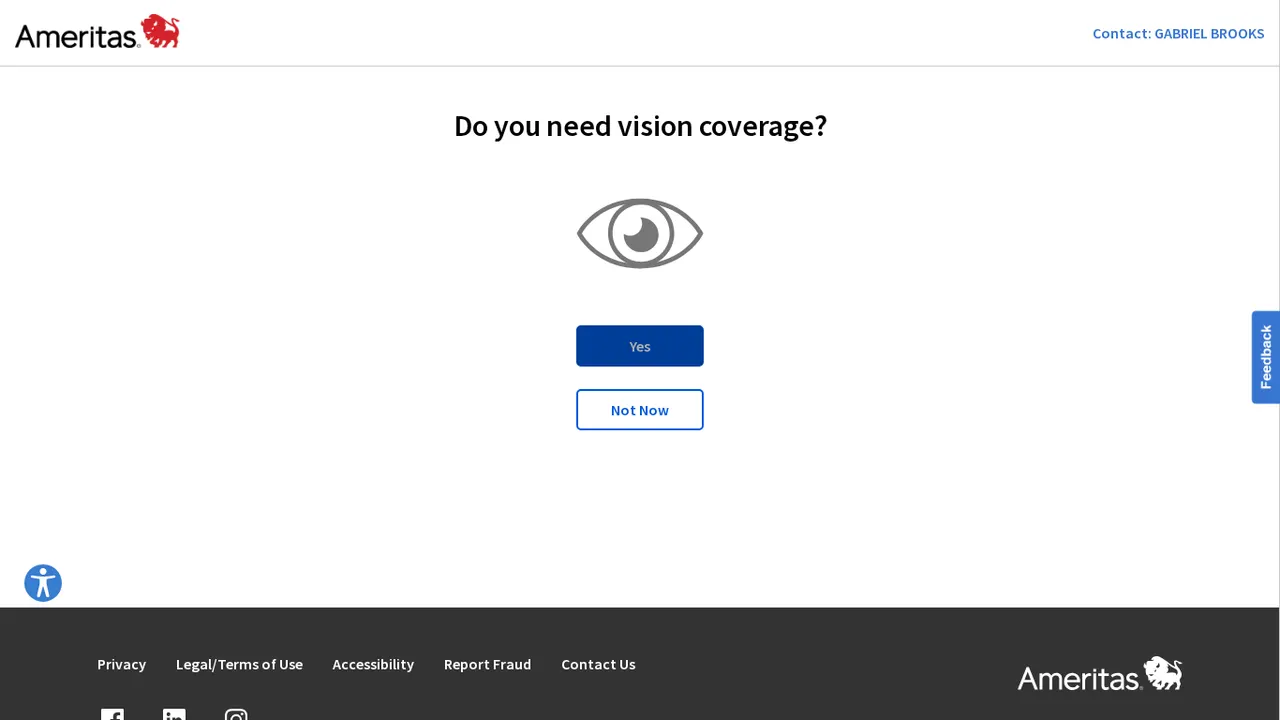Open the Report Fraud link
Image resolution: width=1280 pixels, height=720 pixels.
coord(487,664)
